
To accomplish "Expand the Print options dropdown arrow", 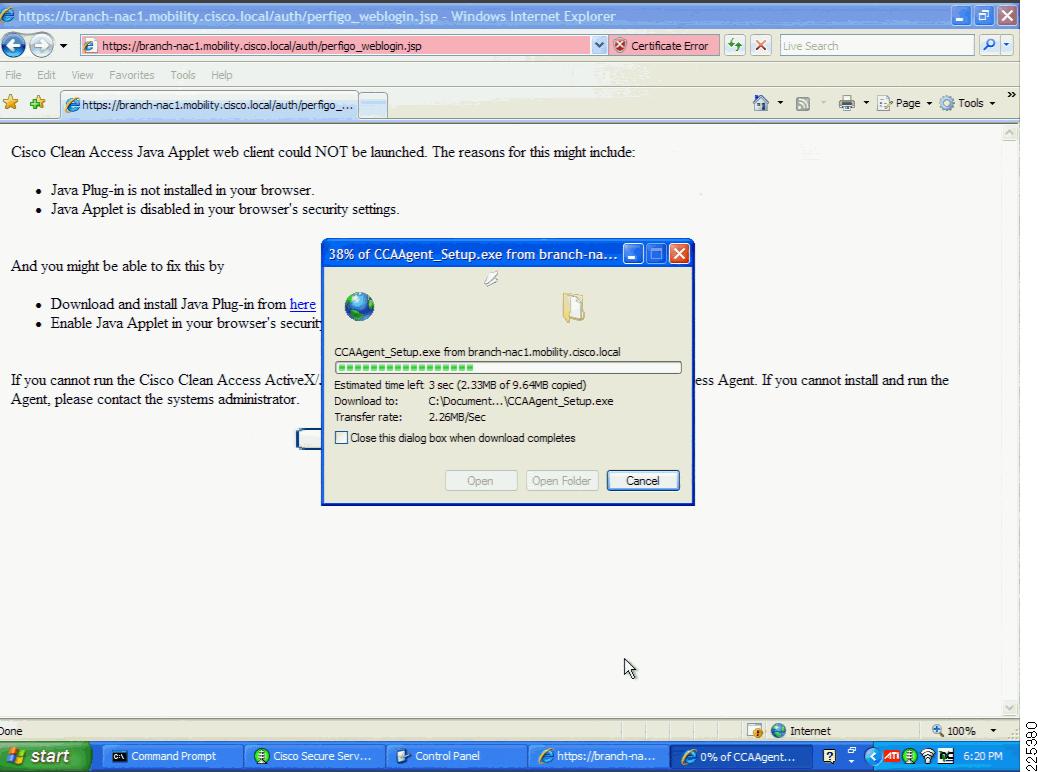I will tap(866, 103).
